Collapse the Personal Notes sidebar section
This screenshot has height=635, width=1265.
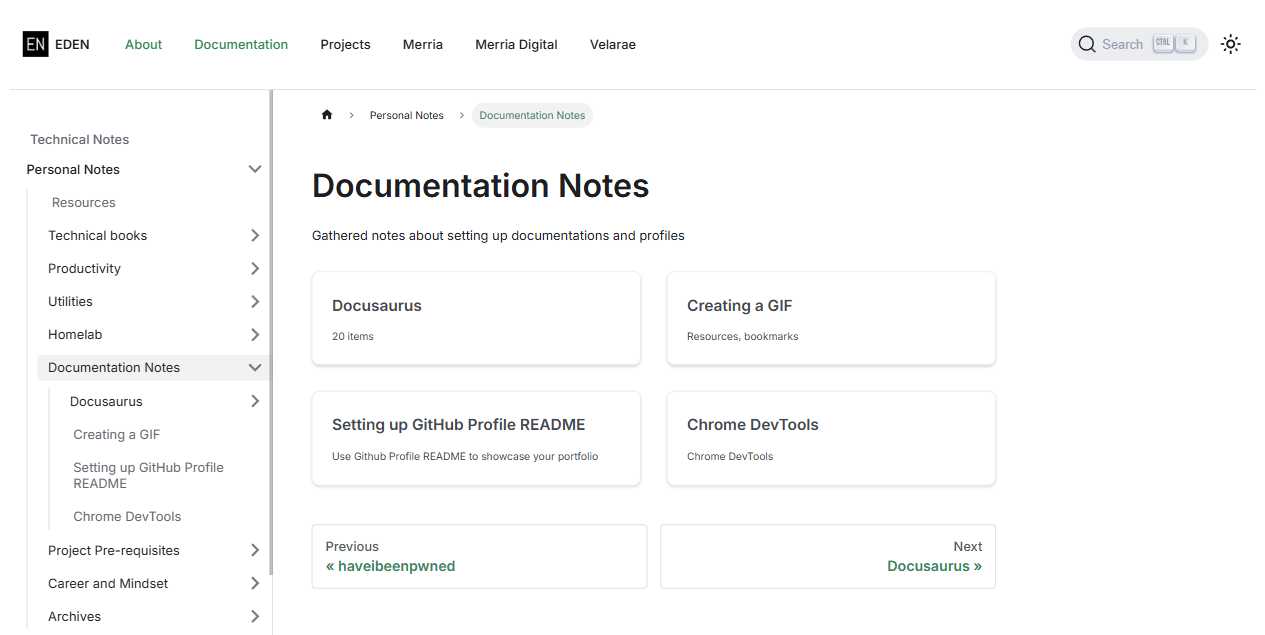coord(255,169)
